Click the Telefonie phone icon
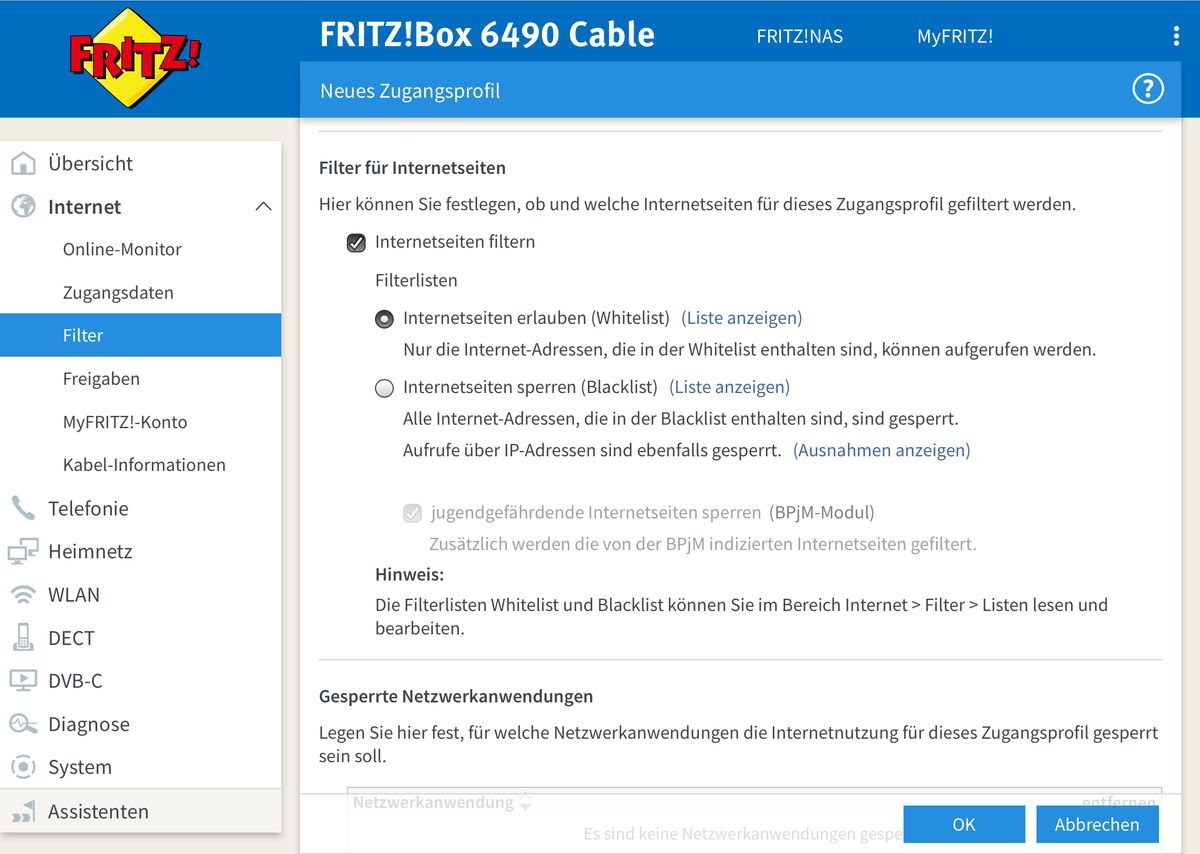This screenshot has height=854, width=1200. pyautogui.click(x=22, y=508)
